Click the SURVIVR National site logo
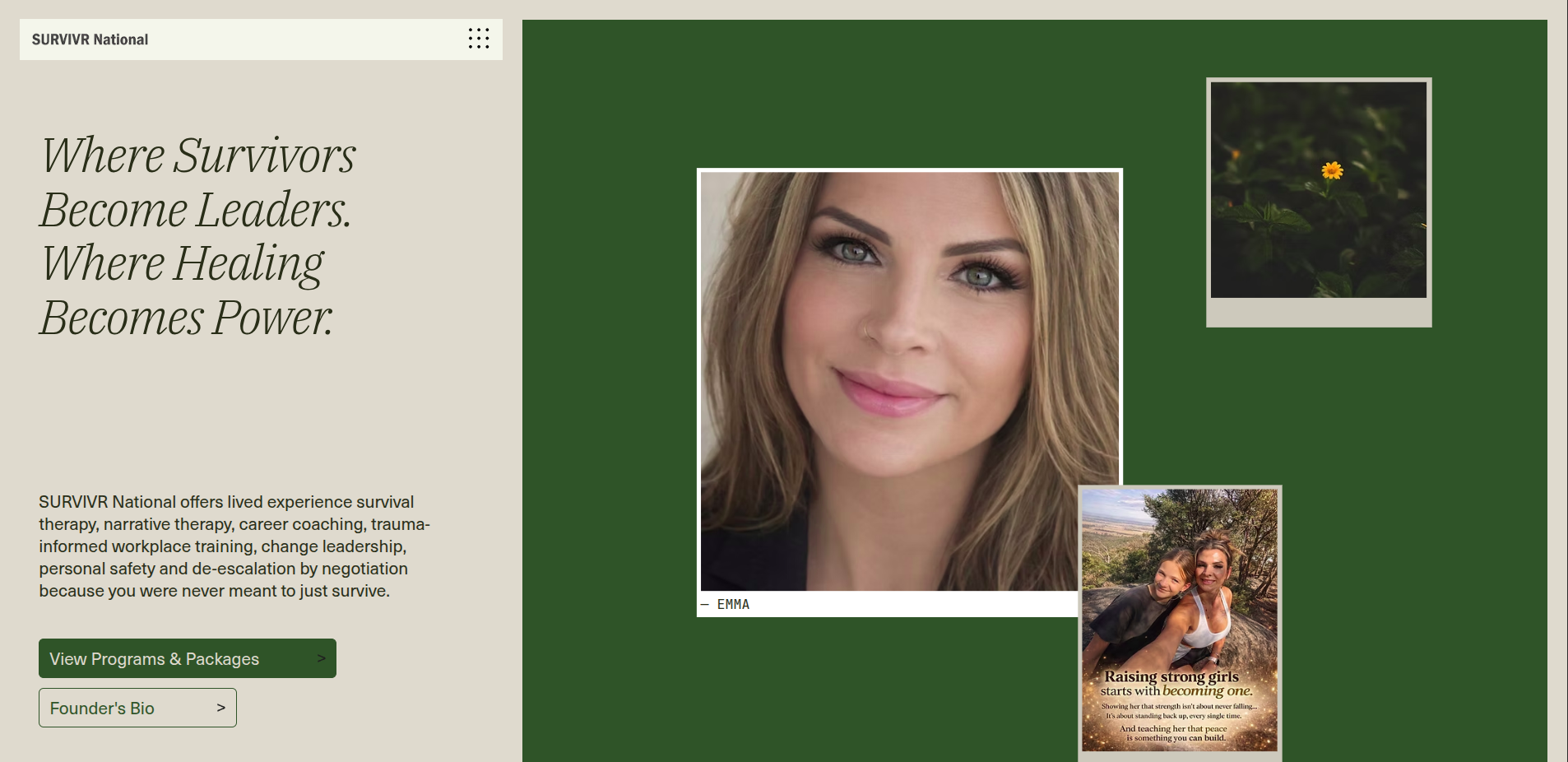 [x=90, y=39]
